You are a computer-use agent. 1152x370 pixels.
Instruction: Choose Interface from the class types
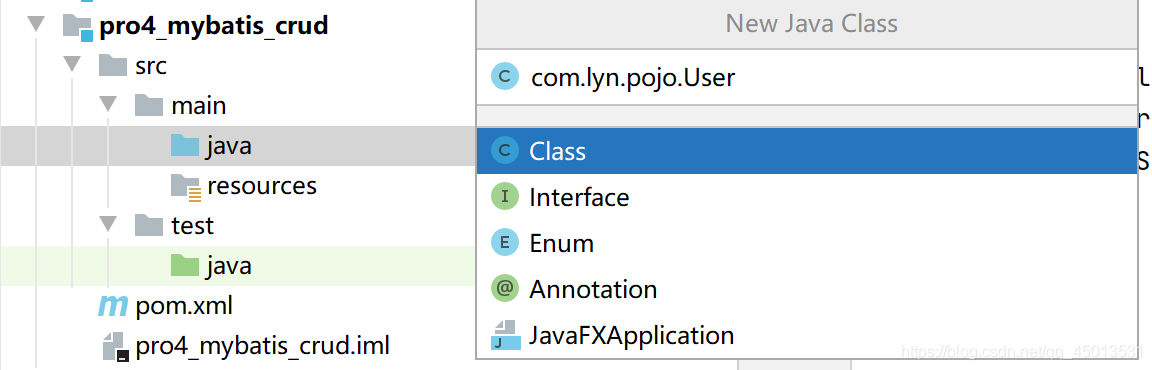(807, 197)
